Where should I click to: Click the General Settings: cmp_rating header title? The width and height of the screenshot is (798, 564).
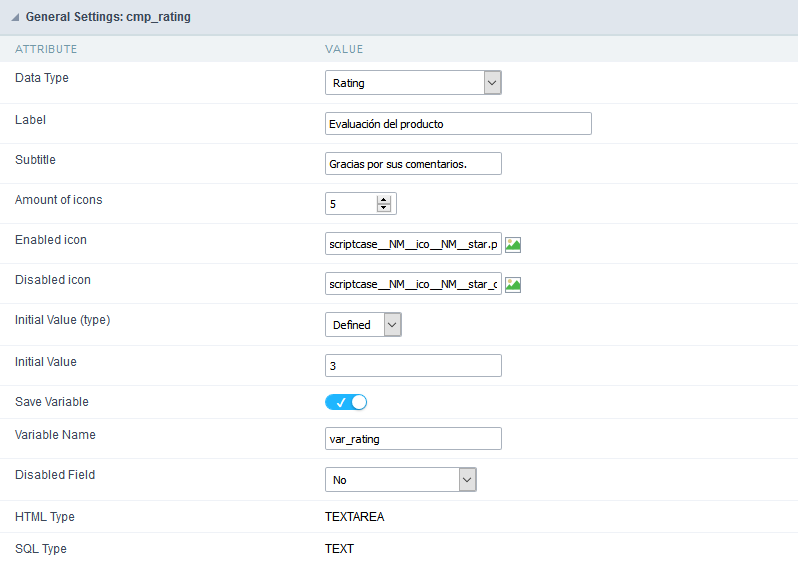tap(108, 17)
